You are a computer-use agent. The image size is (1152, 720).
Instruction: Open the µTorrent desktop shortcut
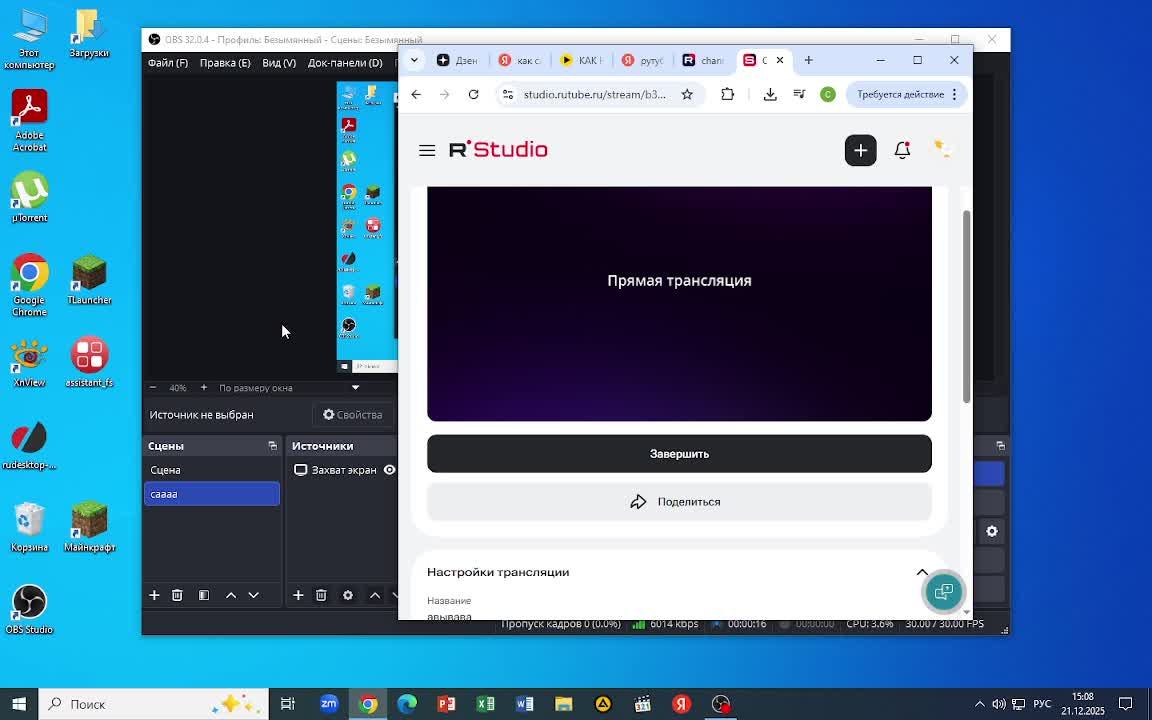[x=29, y=197]
